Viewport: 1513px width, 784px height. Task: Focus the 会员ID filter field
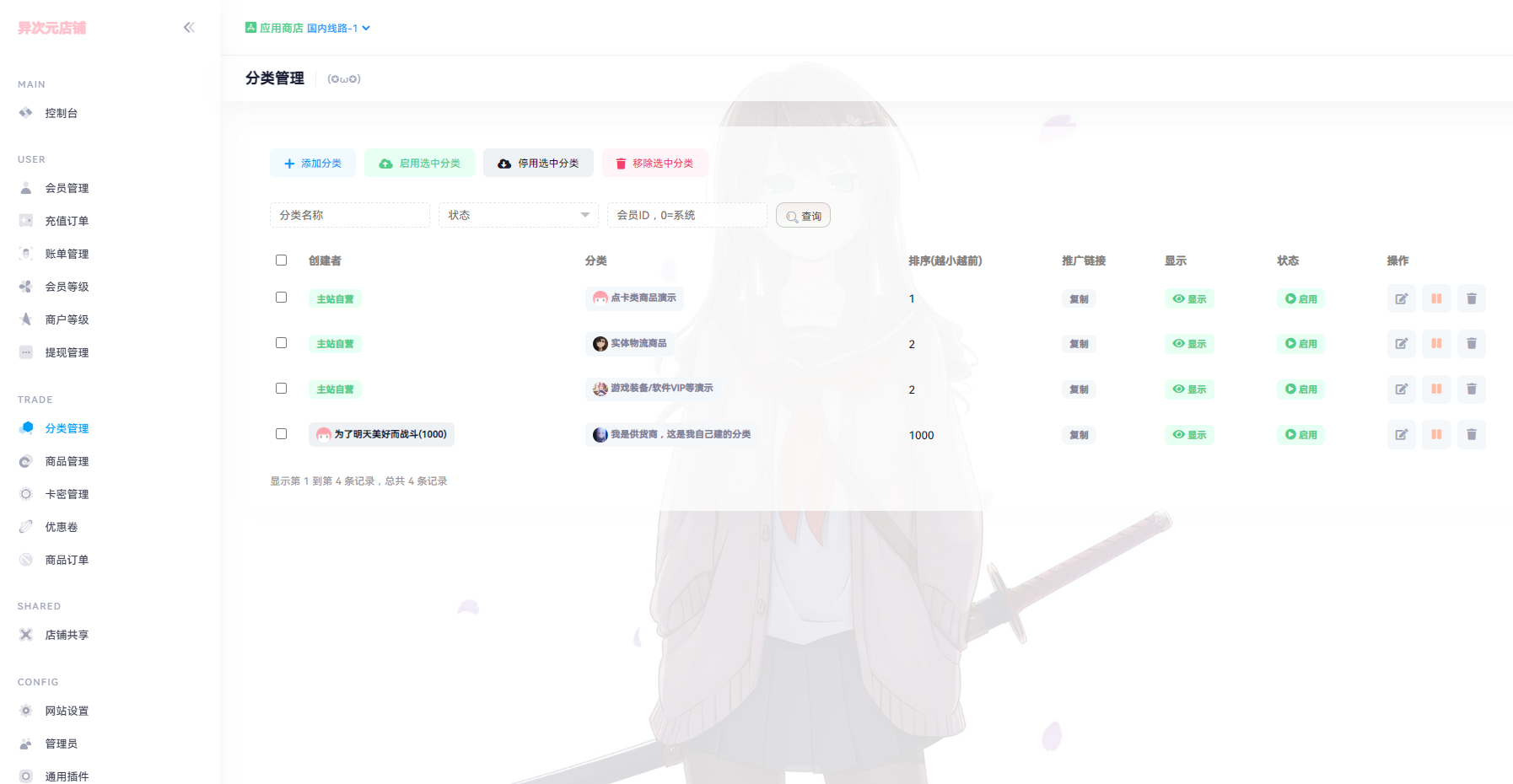tap(687, 215)
